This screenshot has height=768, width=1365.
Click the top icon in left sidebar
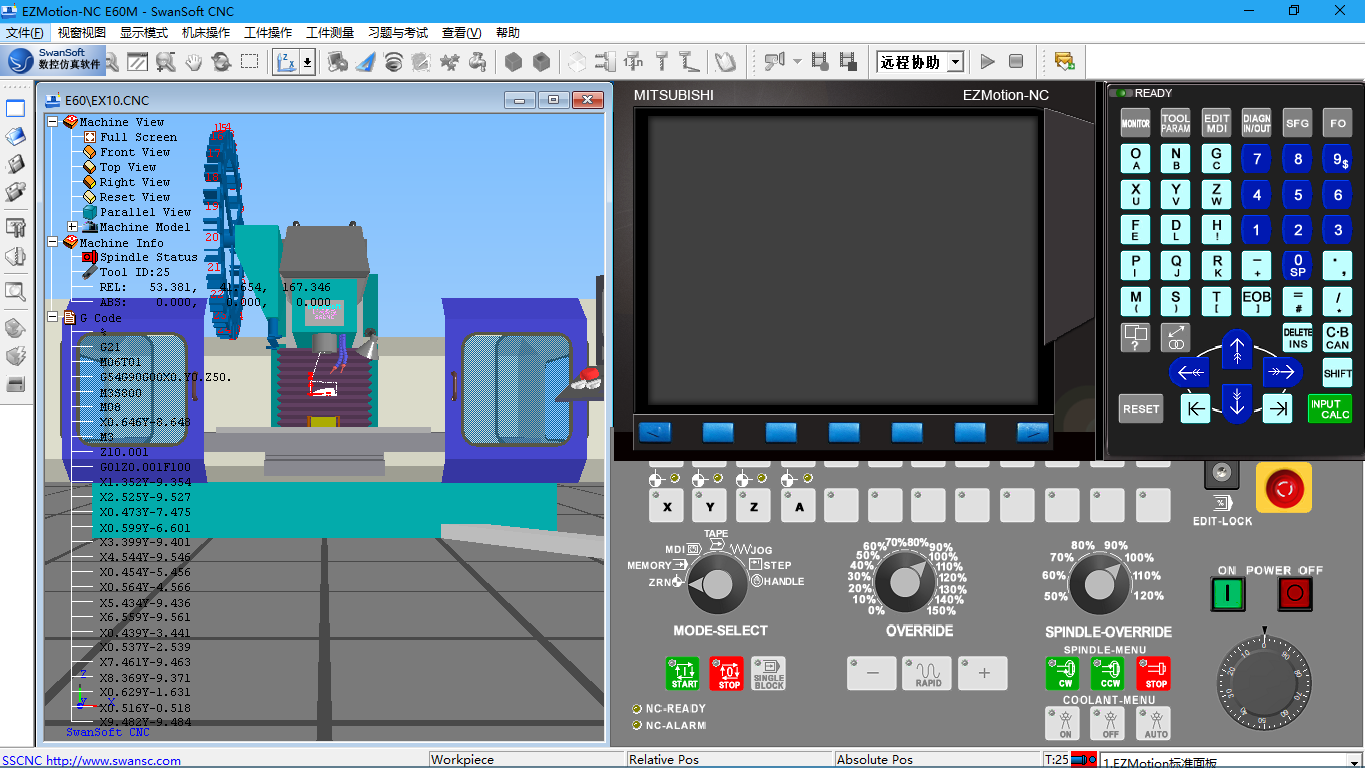pyautogui.click(x=15, y=108)
